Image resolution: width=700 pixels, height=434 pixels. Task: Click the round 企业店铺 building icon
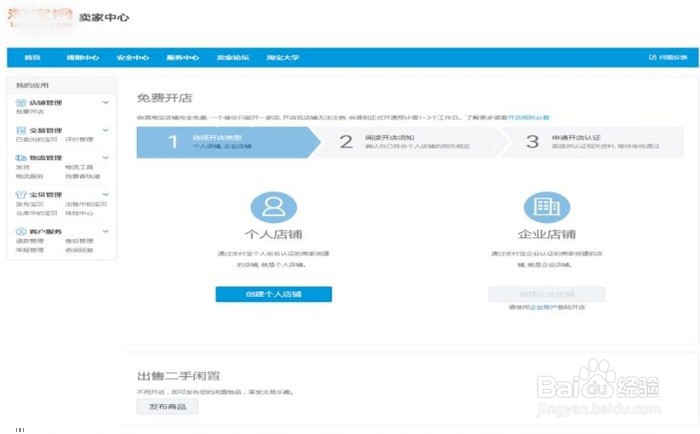pyautogui.click(x=546, y=207)
